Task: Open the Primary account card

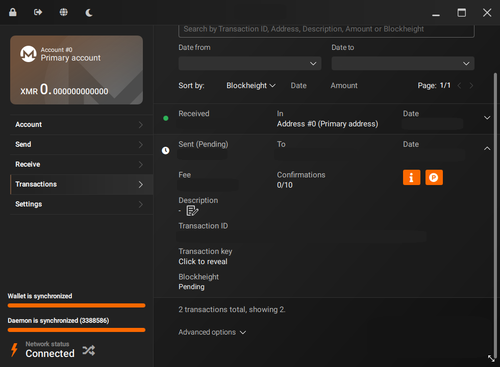Action: tap(77, 70)
